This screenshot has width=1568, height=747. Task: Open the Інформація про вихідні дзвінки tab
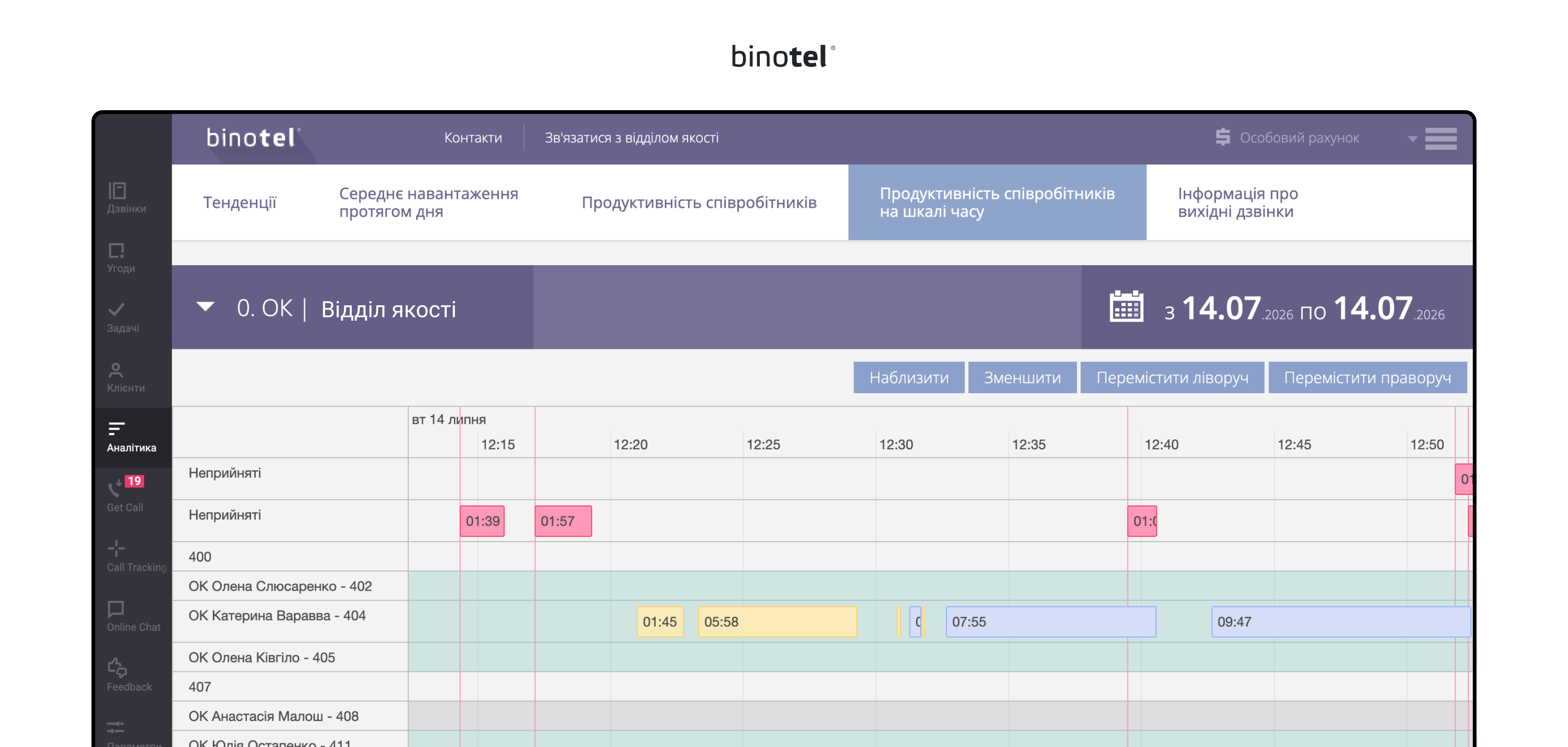(1238, 202)
